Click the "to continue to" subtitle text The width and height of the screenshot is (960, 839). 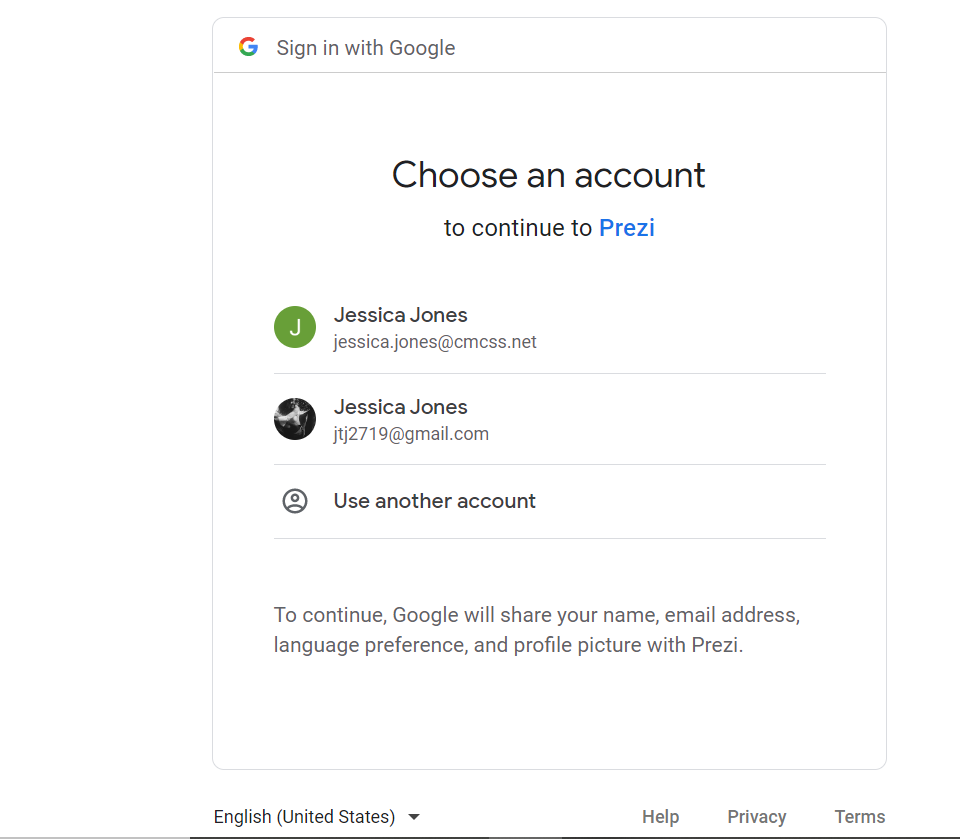click(x=518, y=228)
